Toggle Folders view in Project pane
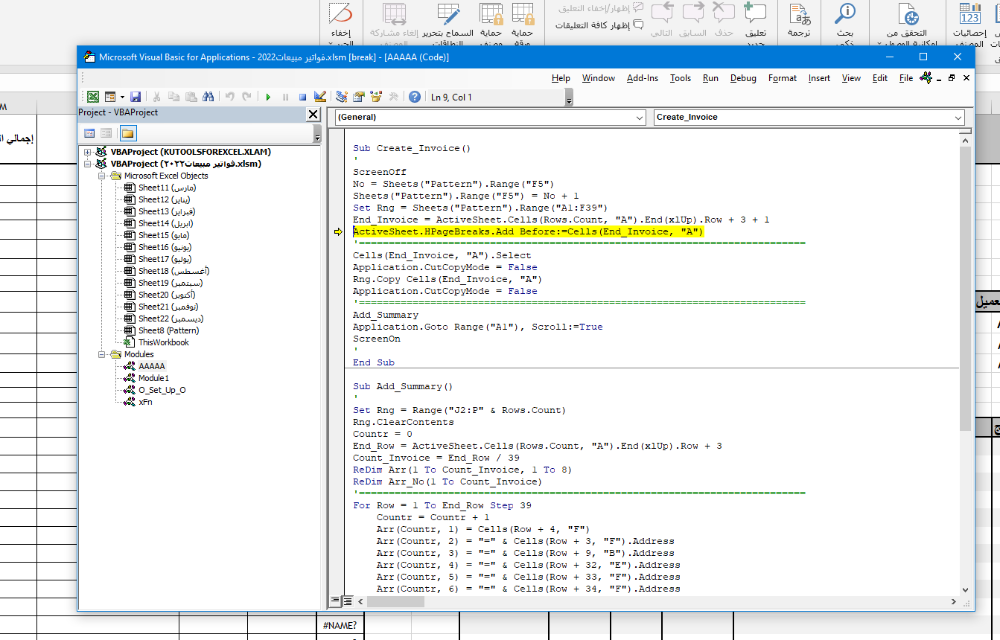The width and height of the screenshot is (1000, 640). (x=128, y=133)
